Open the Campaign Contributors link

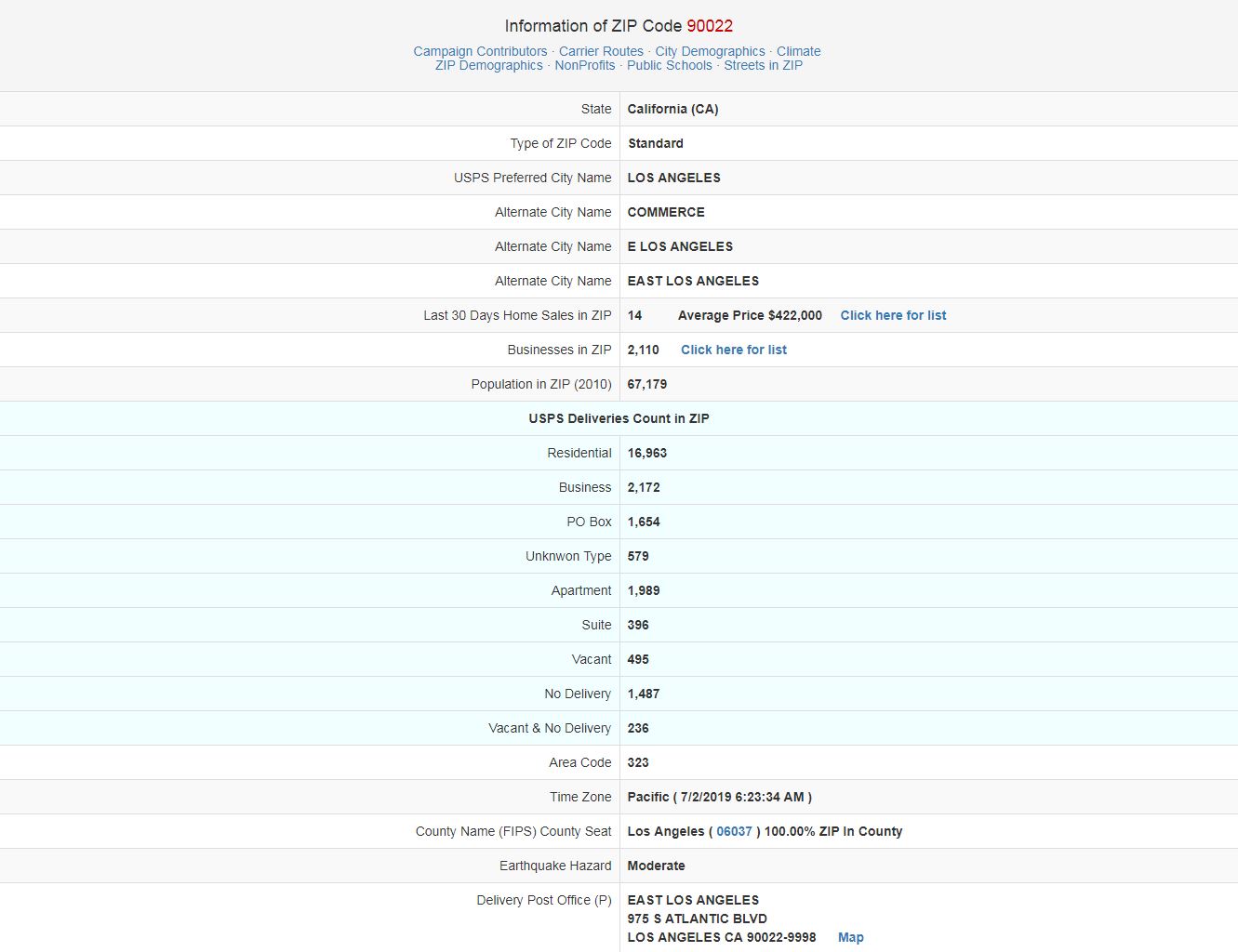tap(480, 51)
